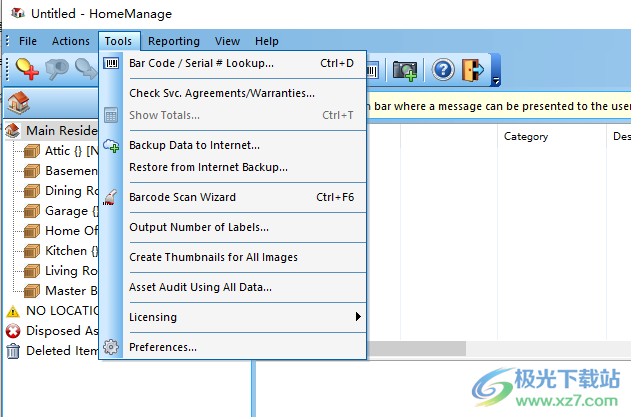Select Backup Data to Internet
The width and height of the screenshot is (631, 417).
[x=194, y=145]
